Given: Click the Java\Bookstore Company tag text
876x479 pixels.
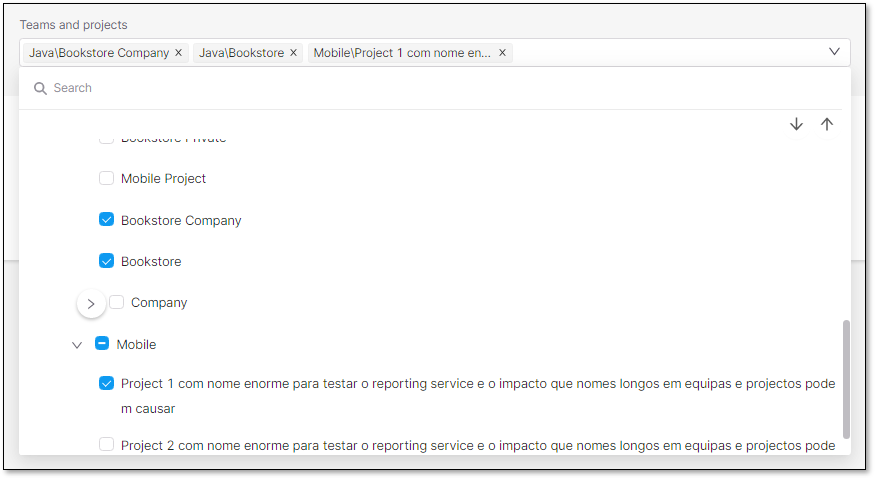Looking at the screenshot, I should coord(99,53).
